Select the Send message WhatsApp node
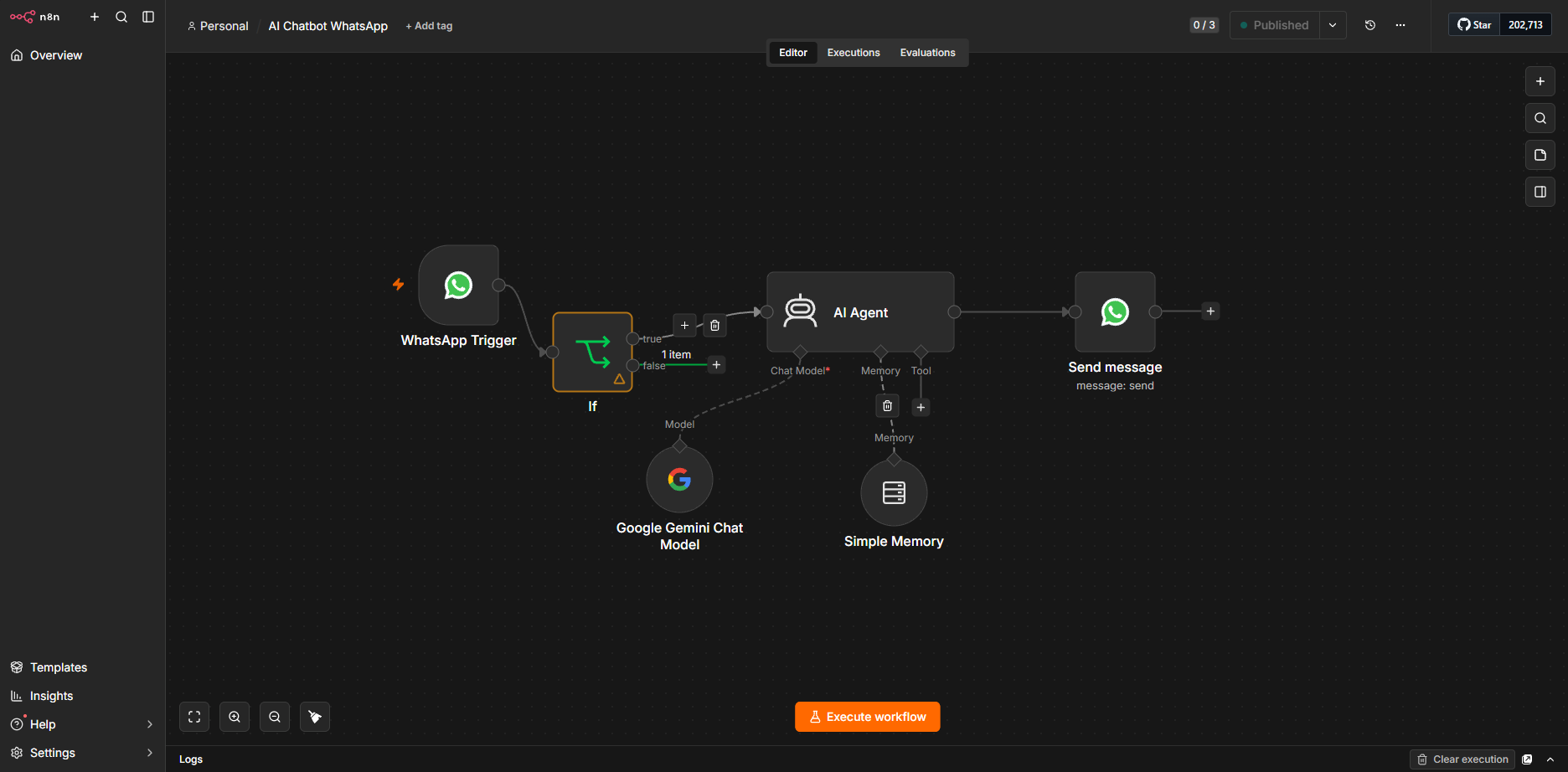The height and width of the screenshot is (772, 1568). click(1115, 311)
